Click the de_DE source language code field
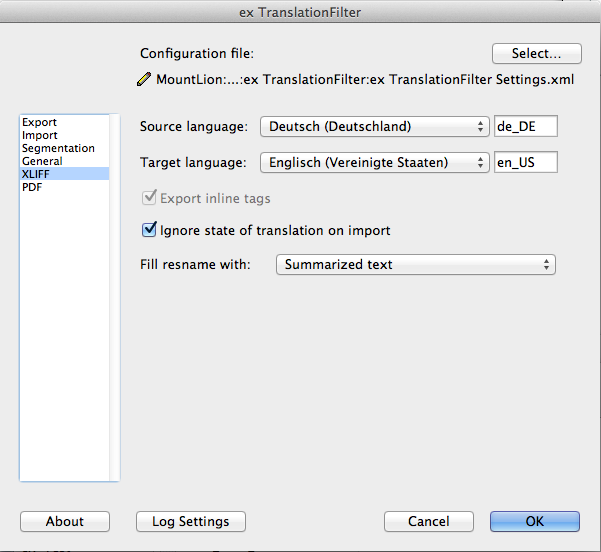 525,126
